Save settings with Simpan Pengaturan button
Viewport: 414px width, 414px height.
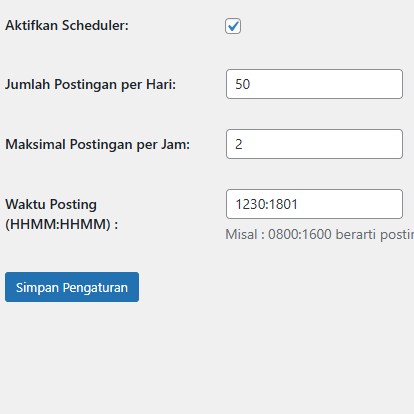[72, 287]
